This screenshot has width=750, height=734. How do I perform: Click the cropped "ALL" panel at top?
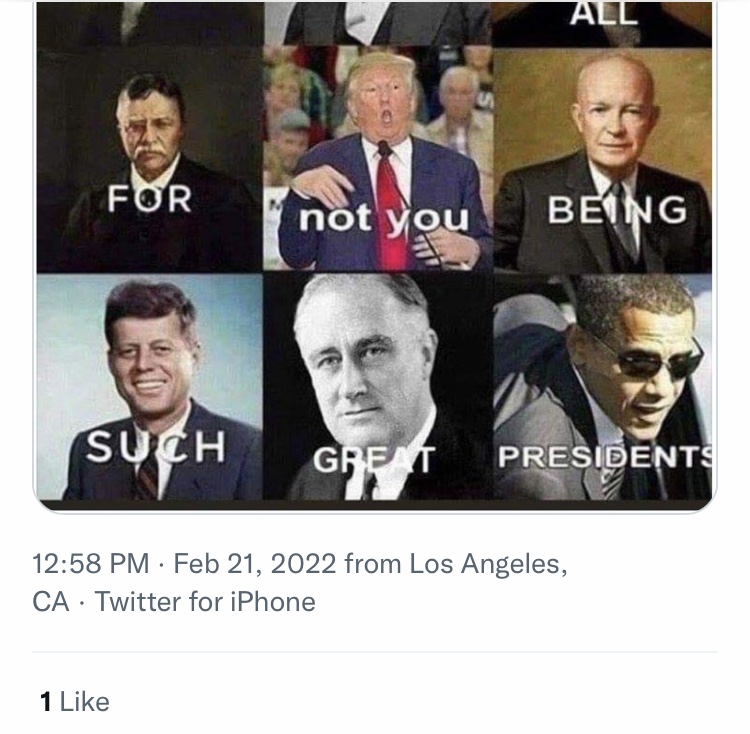603,24
